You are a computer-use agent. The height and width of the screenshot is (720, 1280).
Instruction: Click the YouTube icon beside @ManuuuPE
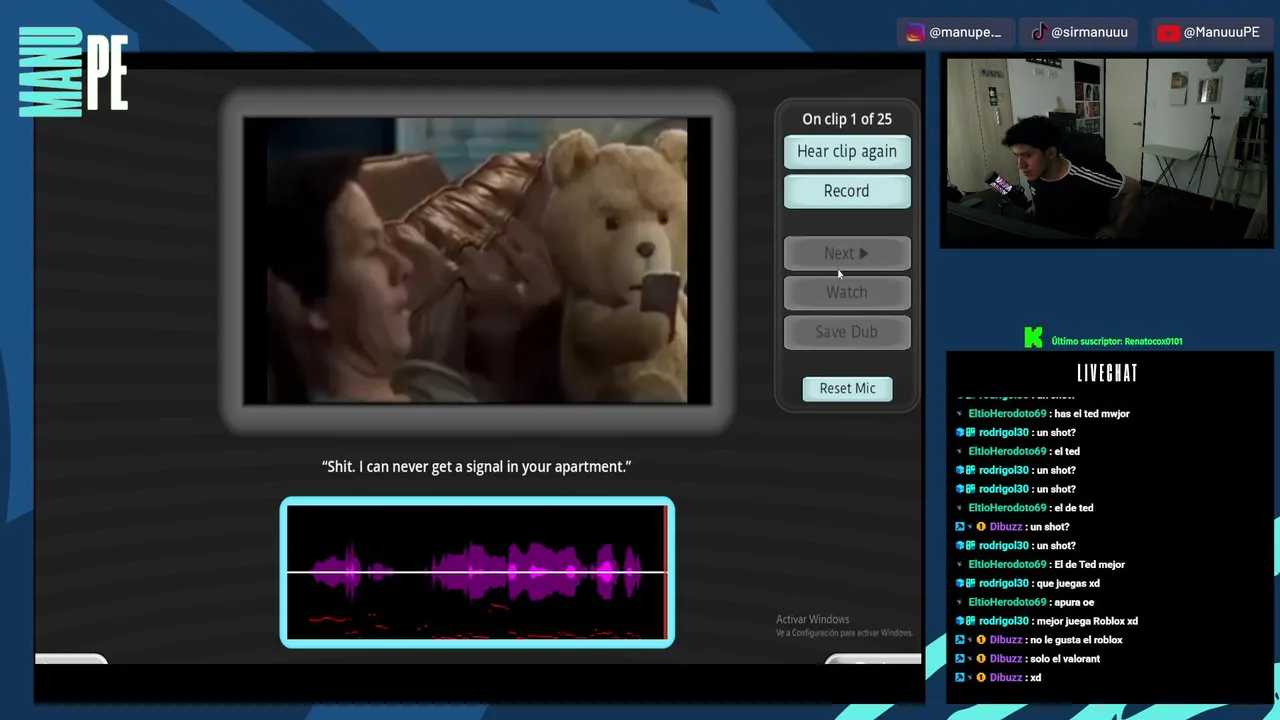click(x=1168, y=32)
